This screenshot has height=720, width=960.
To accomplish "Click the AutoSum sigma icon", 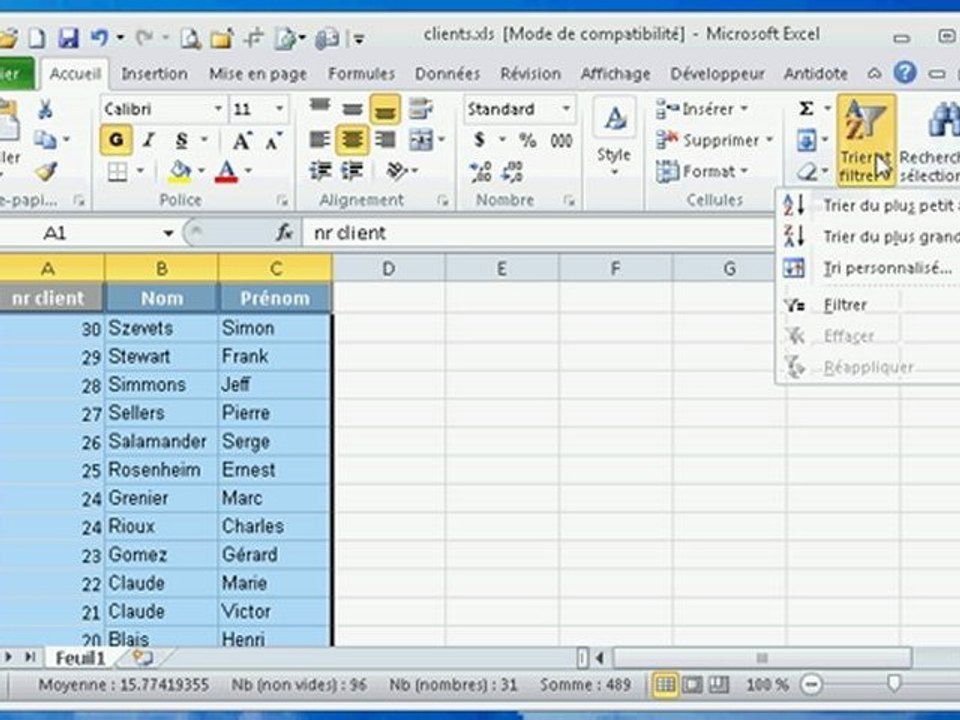I will point(806,109).
